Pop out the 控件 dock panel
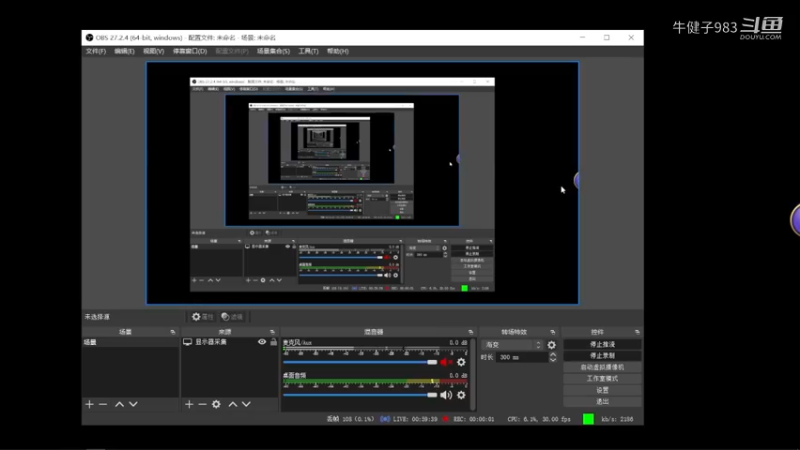800x450 pixels. tap(637, 332)
